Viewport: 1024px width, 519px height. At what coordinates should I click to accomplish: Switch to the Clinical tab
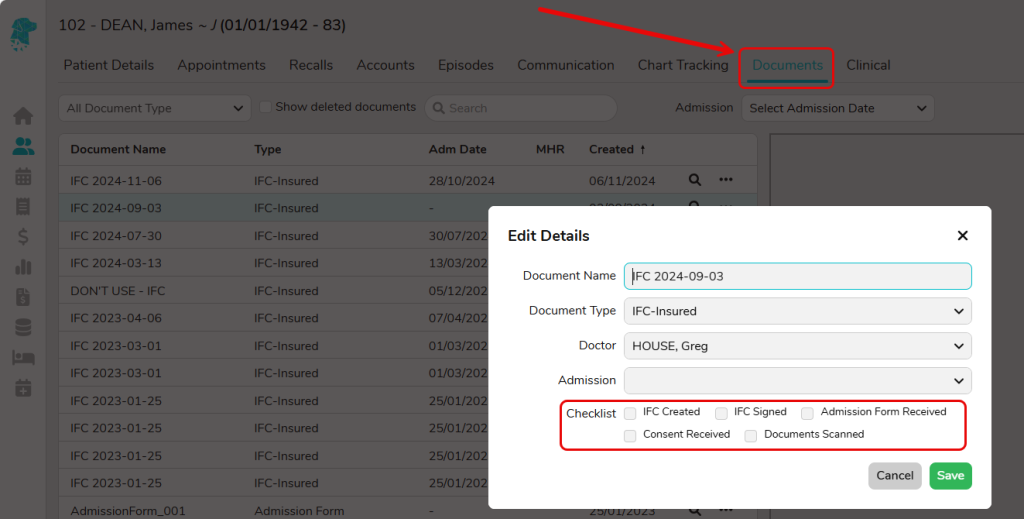tap(868, 65)
